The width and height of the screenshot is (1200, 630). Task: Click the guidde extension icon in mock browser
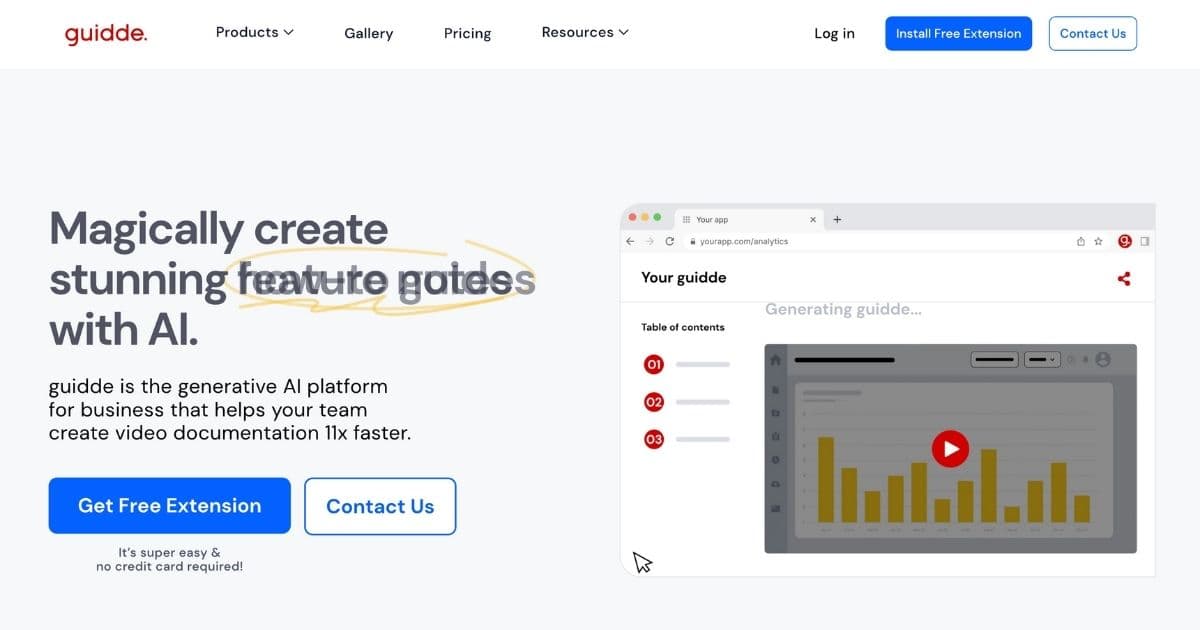pos(1125,241)
